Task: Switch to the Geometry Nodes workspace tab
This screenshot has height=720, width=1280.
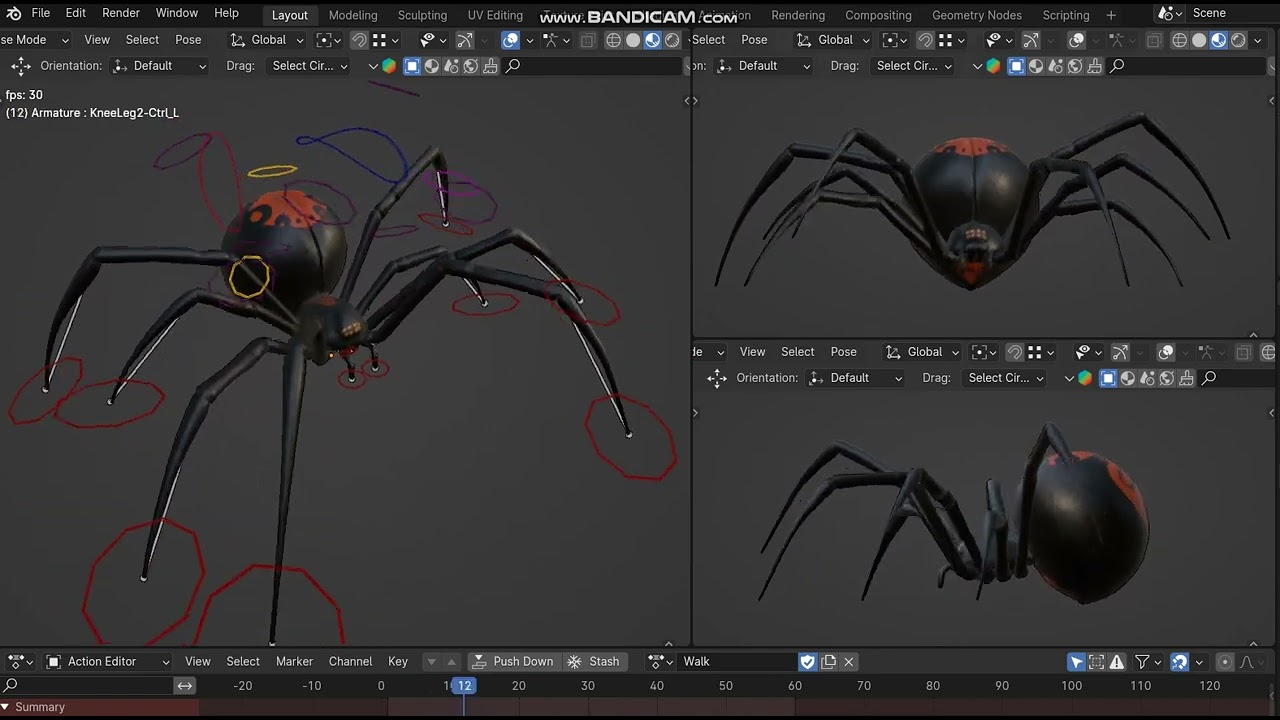Action: (977, 15)
